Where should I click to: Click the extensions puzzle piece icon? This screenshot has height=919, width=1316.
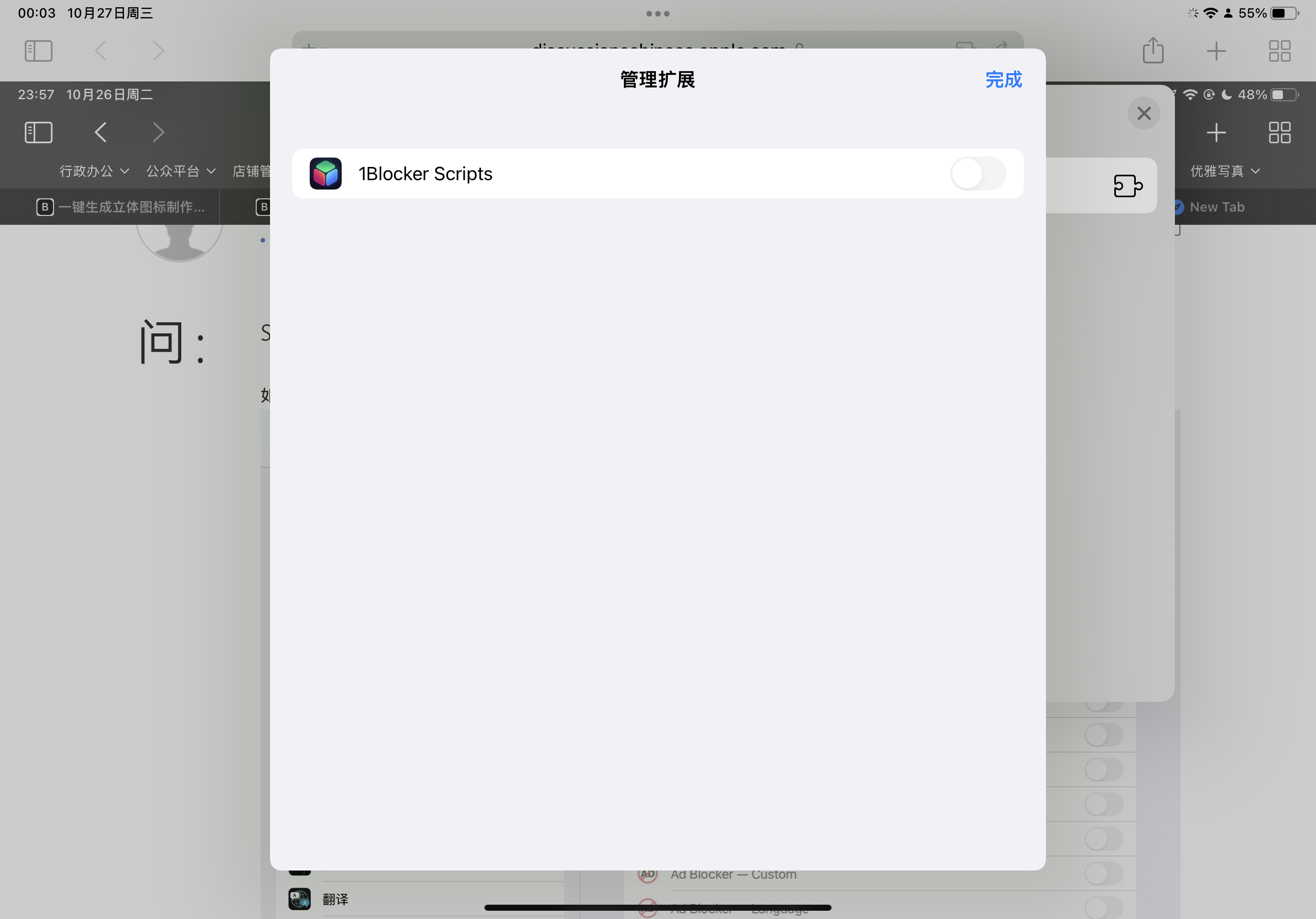tap(1128, 186)
